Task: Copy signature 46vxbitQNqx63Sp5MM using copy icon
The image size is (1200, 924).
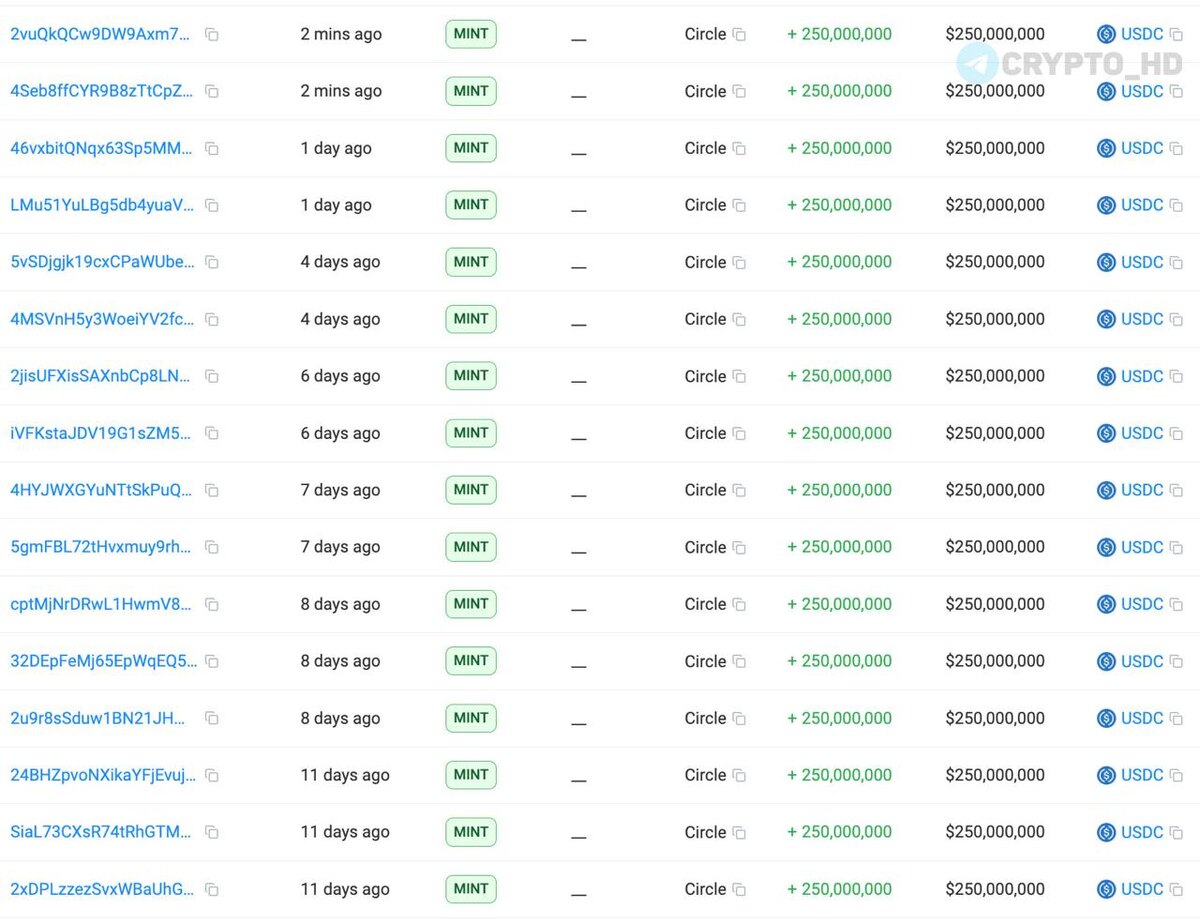Action: (212, 148)
